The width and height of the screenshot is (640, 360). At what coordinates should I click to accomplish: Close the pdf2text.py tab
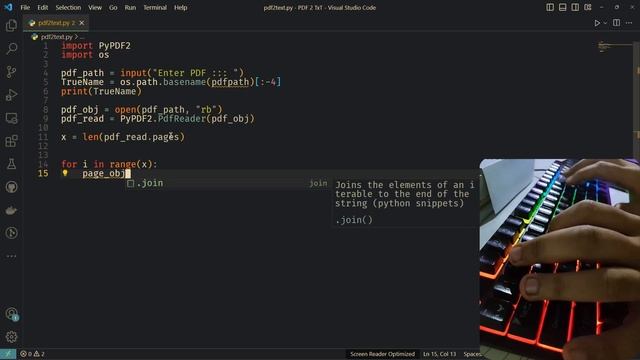82,23
